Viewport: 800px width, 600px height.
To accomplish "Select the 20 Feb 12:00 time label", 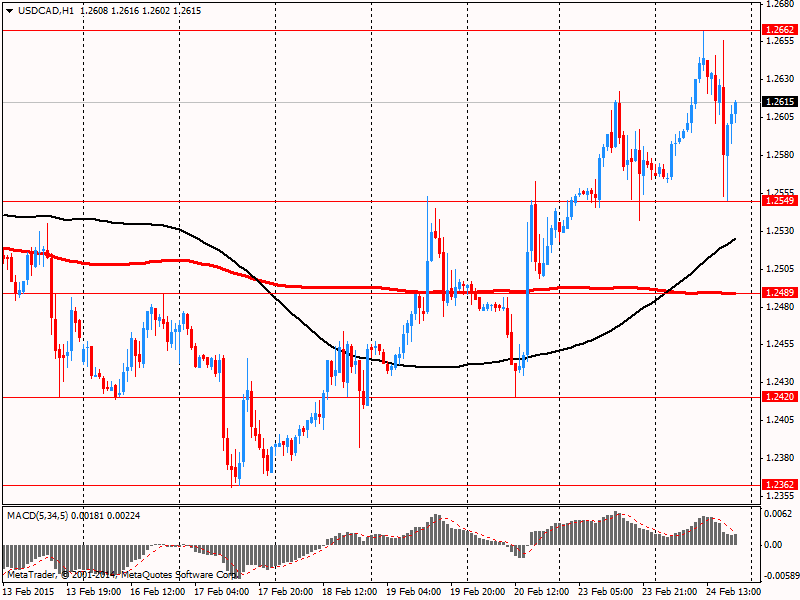I will 542,591.
